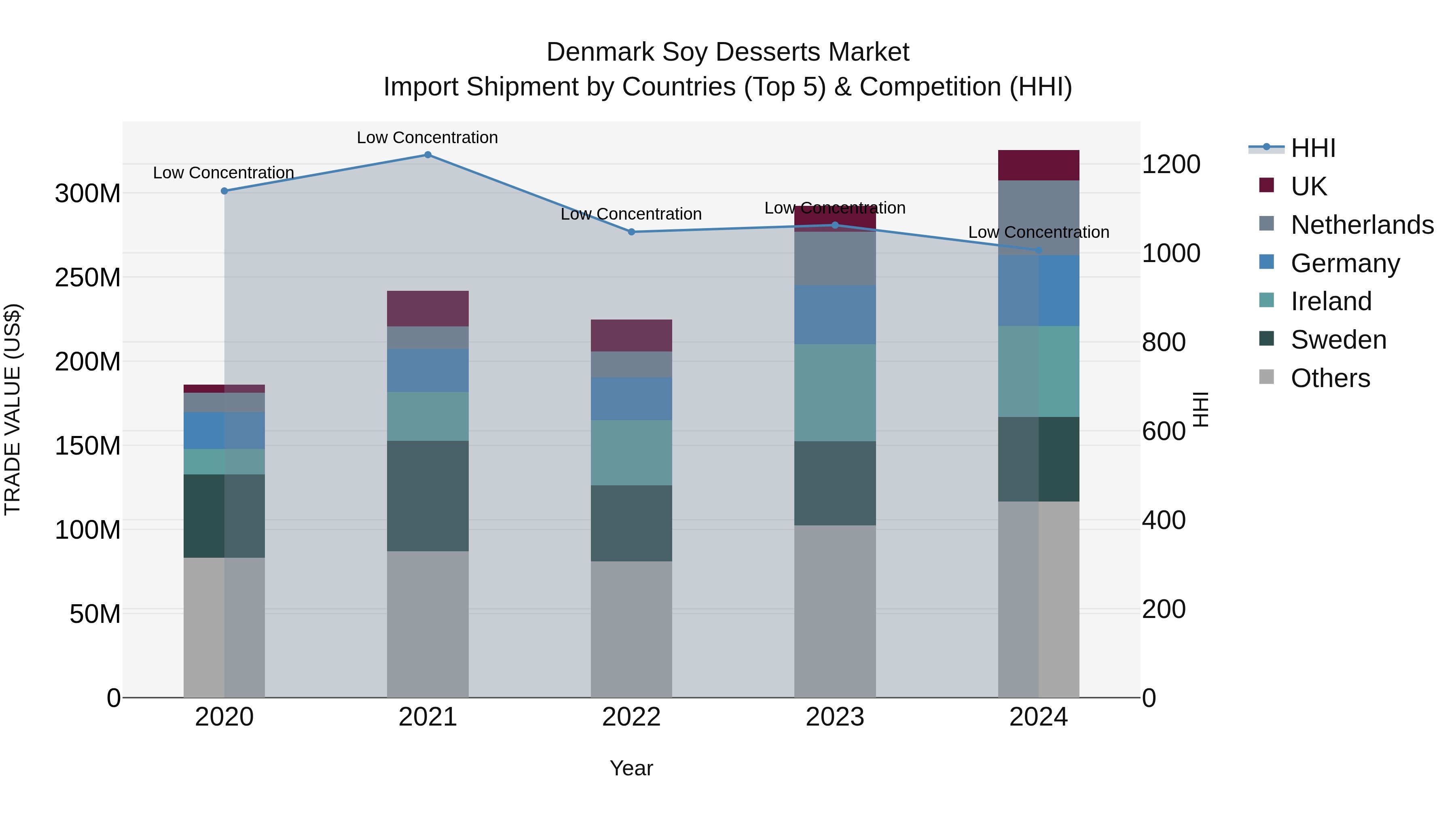Click the 2022 Netherlands bar segment
Viewport: 1456px width, 819px height.
click(x=631, y=364)
